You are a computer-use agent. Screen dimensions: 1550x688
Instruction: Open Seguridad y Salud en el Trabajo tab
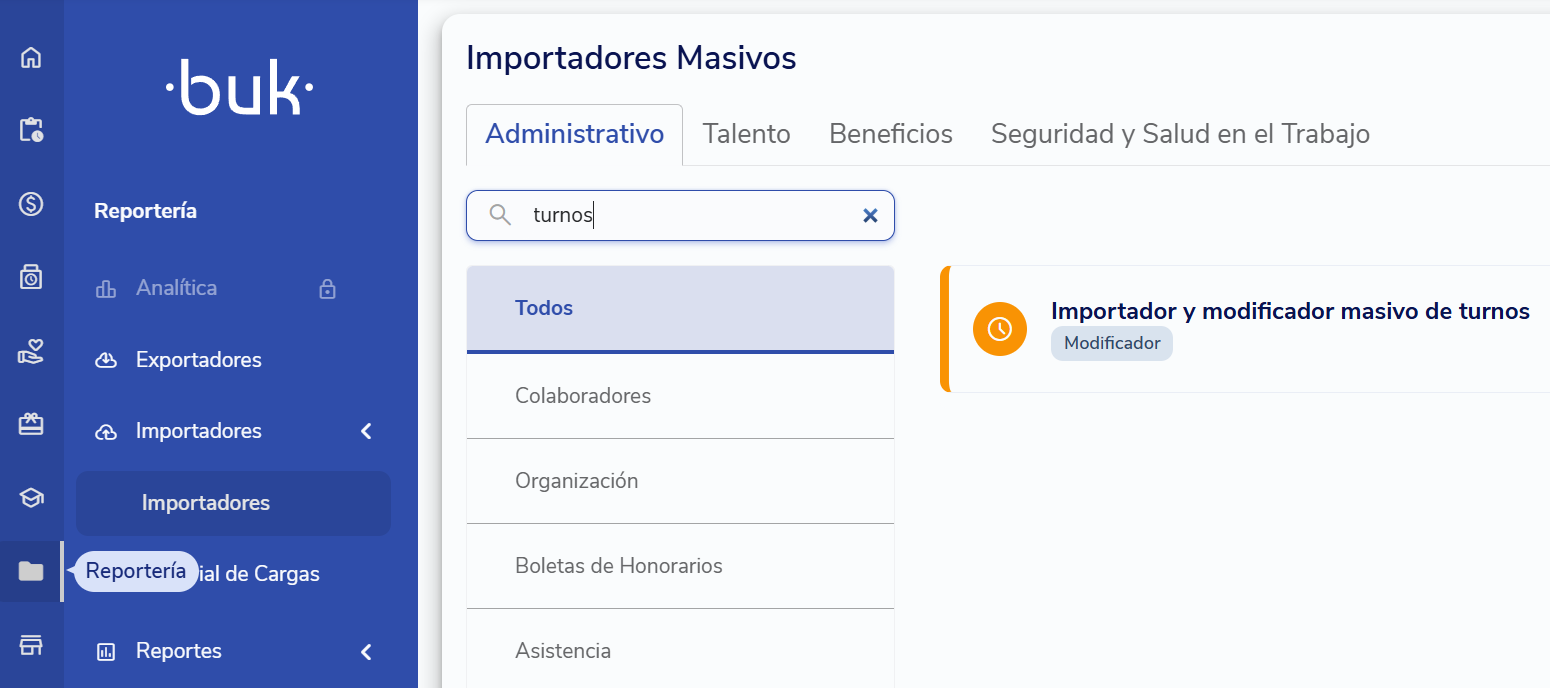click(x=1180, y=134)
